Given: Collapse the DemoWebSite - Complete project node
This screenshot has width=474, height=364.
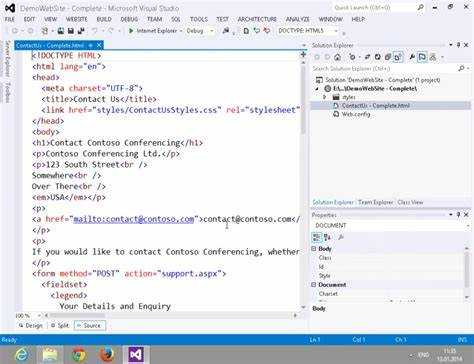Looking at the screenshot, I should [317, 89].
